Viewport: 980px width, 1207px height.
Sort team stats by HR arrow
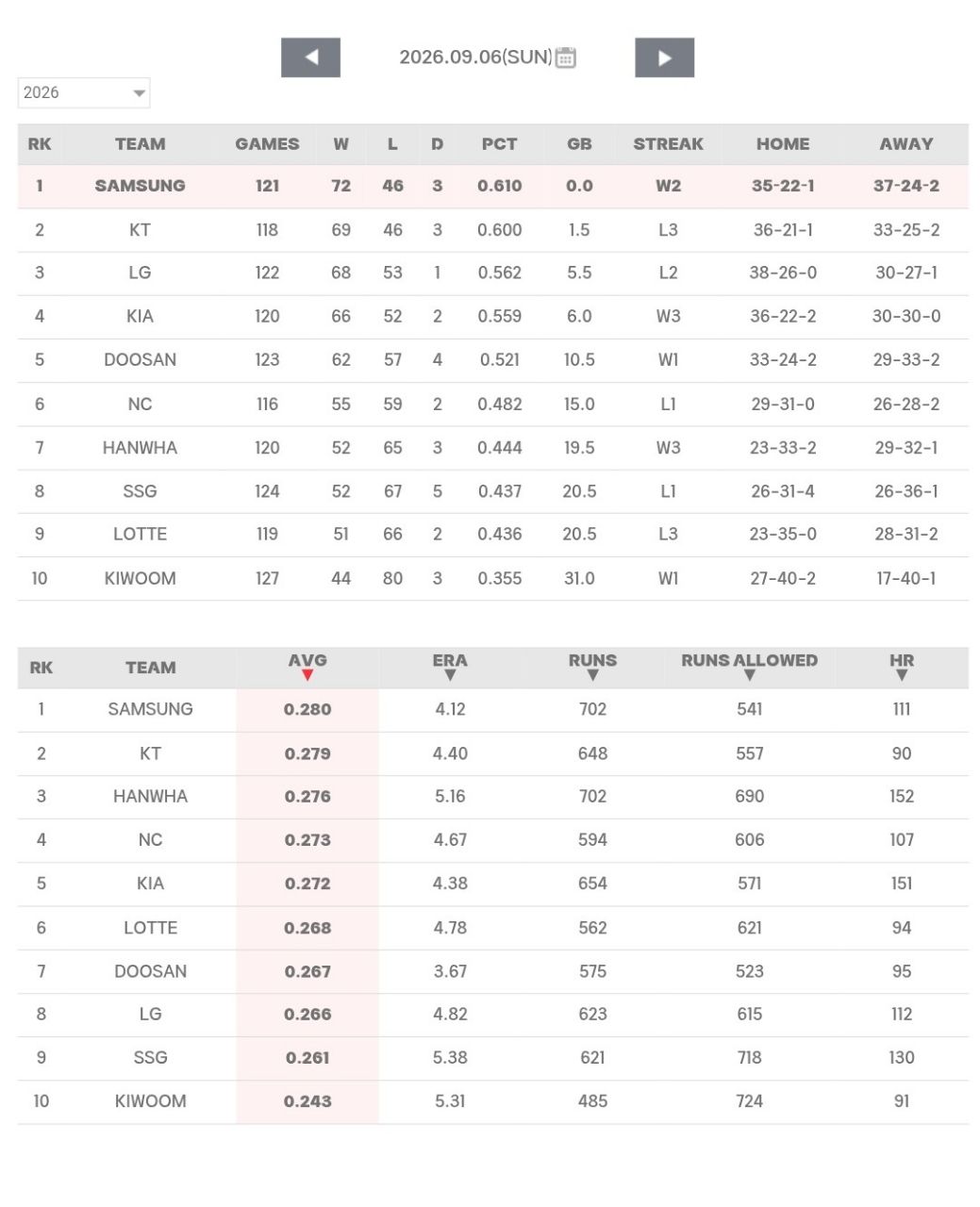[902, 675]
